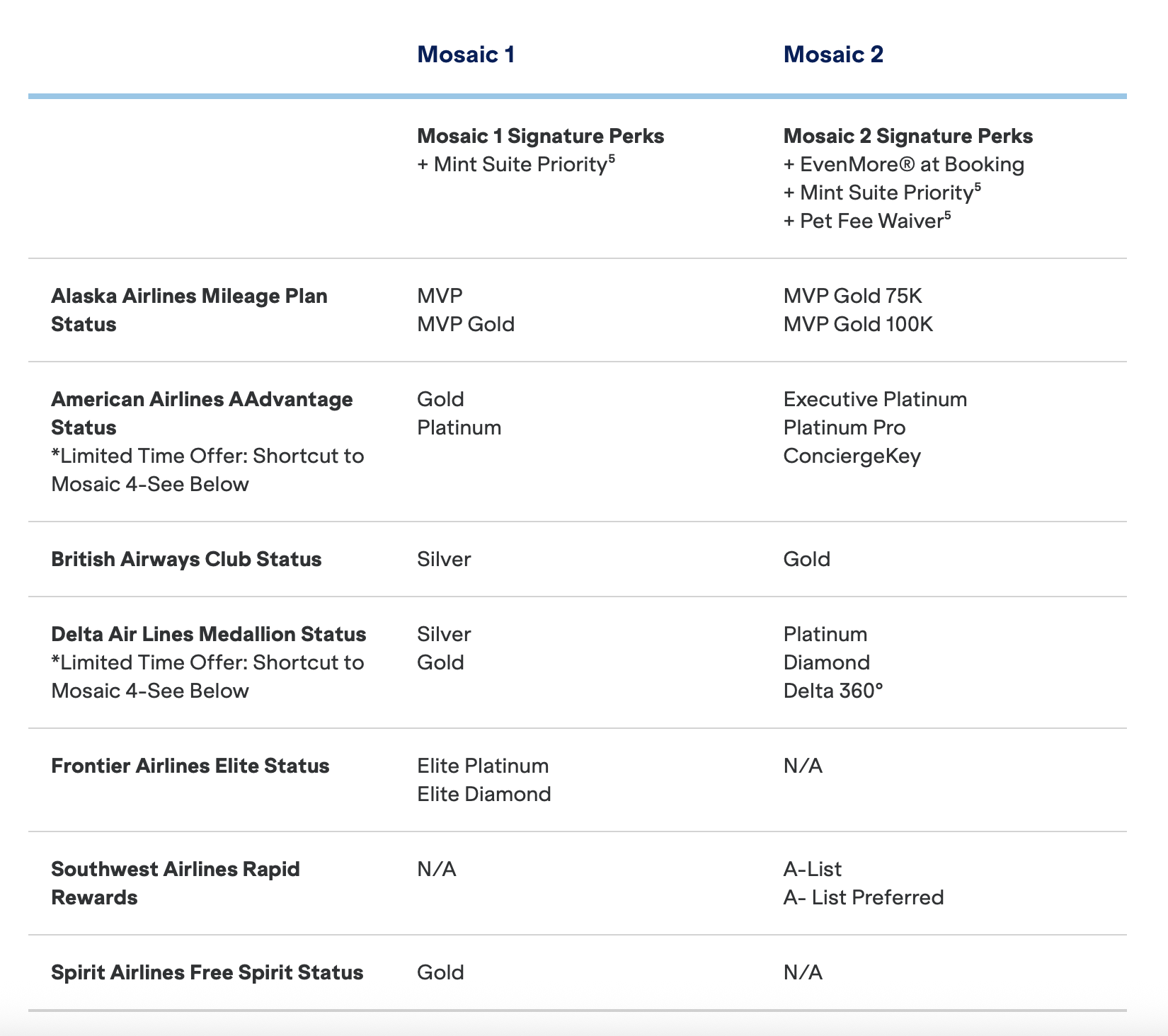1168x1036 pixels.
Task: Select Delta Air Lines Medallion Status label
Action: [x=209, y=634]
